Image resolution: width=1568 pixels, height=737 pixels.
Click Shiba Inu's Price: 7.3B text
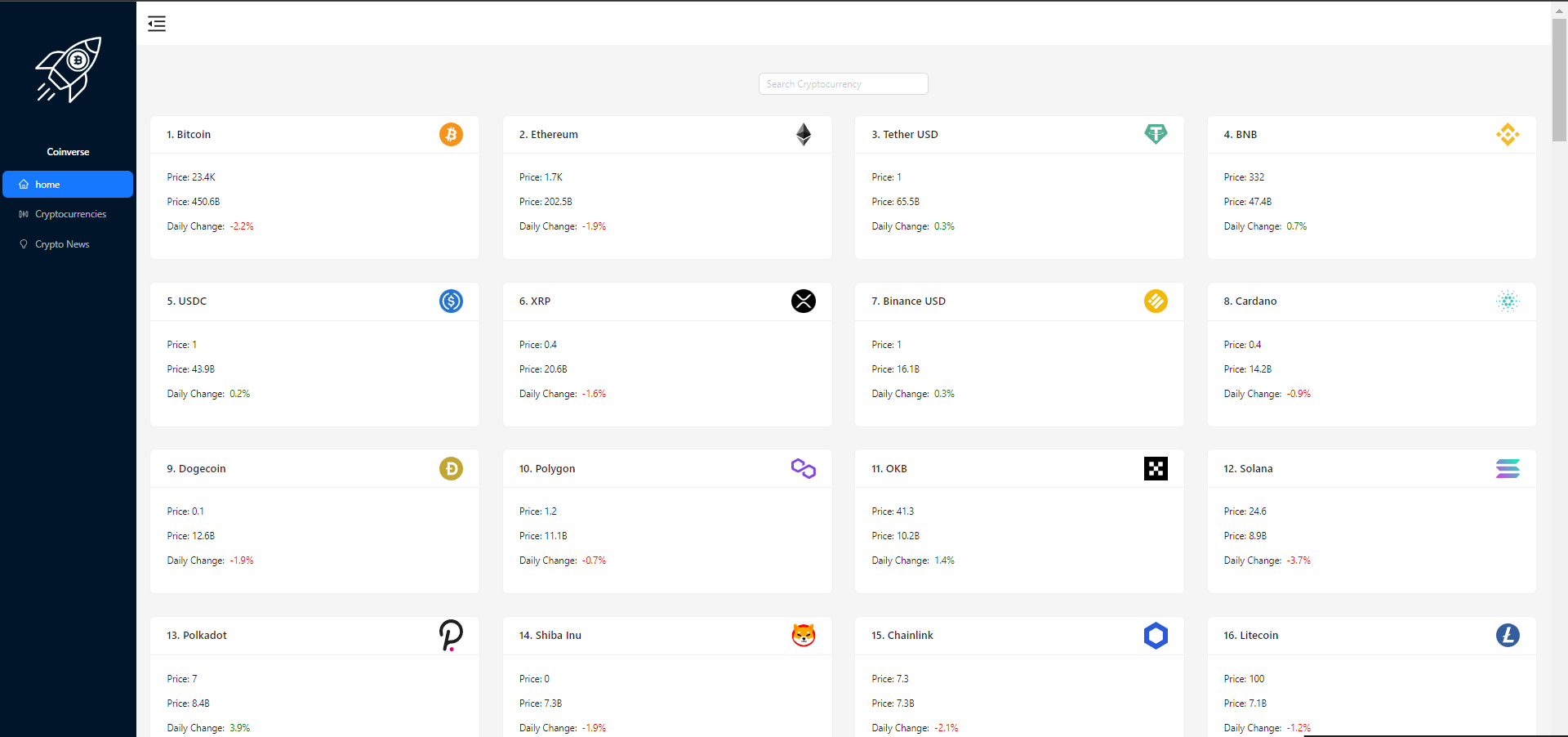(x=541, y=703)
